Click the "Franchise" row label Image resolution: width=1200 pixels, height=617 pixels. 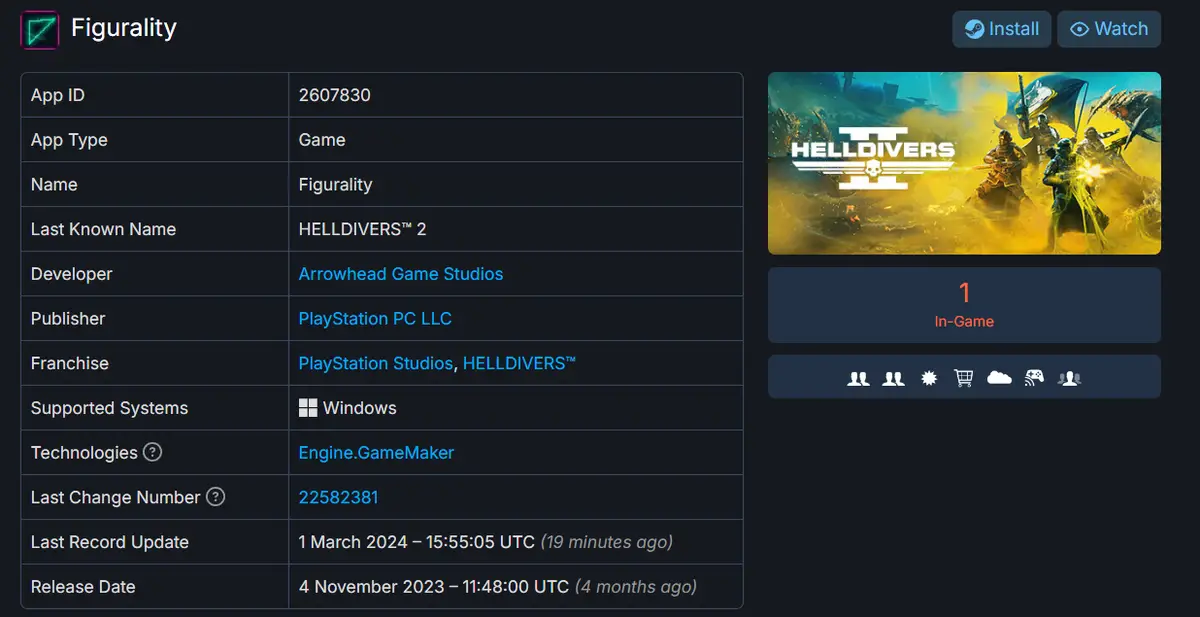(x=70, y=363)
